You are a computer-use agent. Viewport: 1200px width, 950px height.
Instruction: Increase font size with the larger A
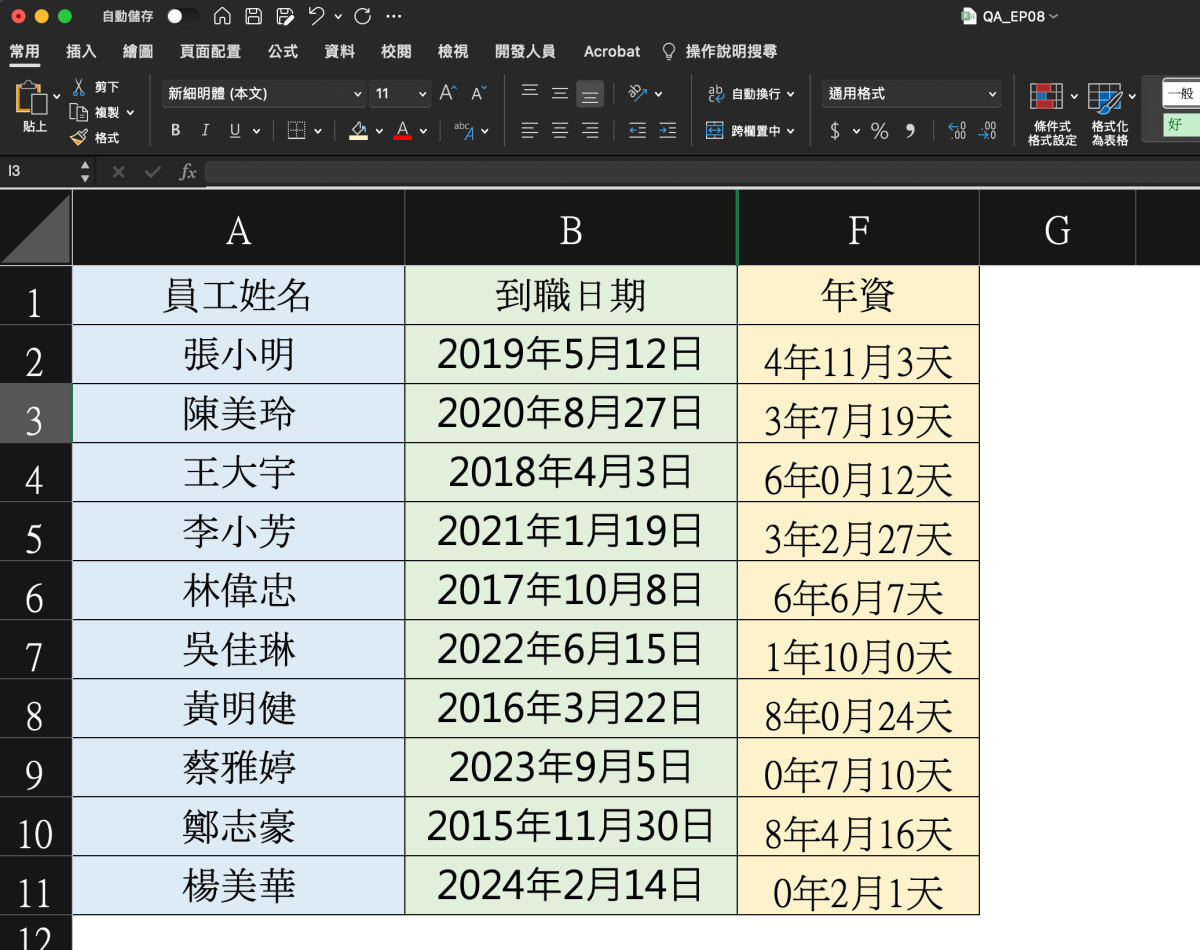448,93
